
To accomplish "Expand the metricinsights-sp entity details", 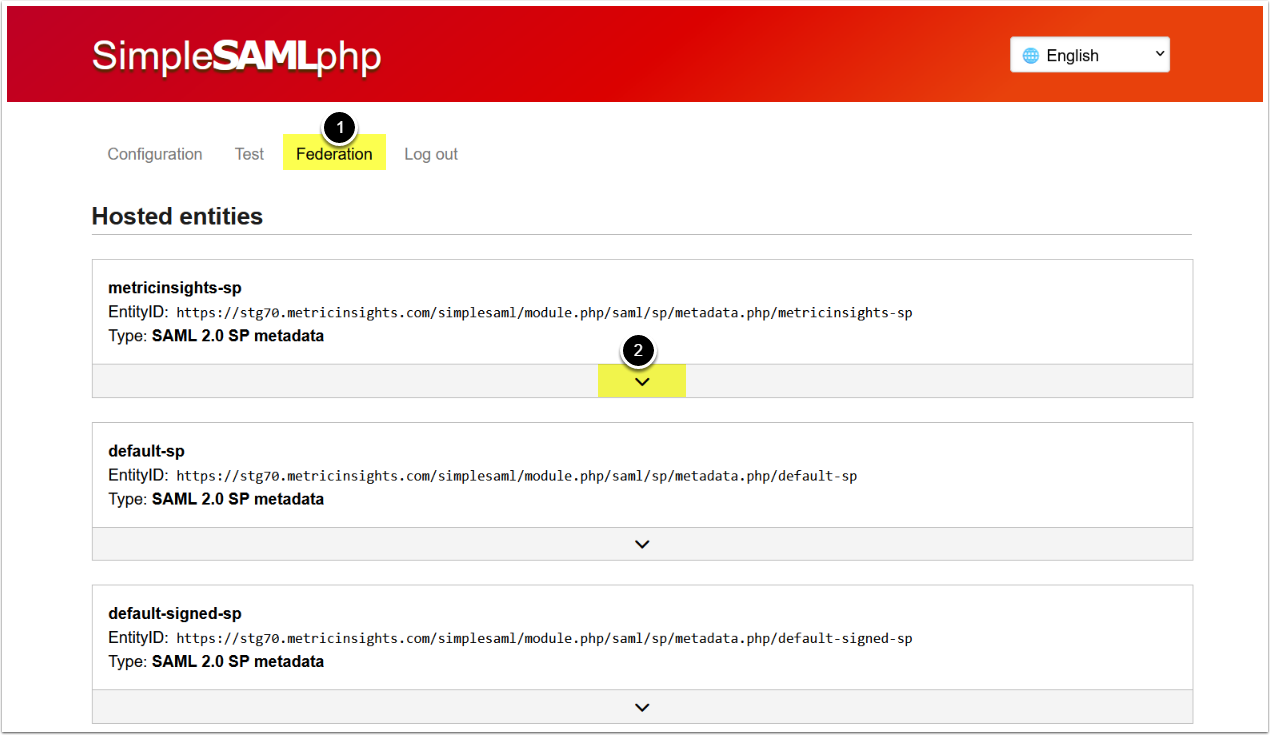I will click(x=642, y=381).
